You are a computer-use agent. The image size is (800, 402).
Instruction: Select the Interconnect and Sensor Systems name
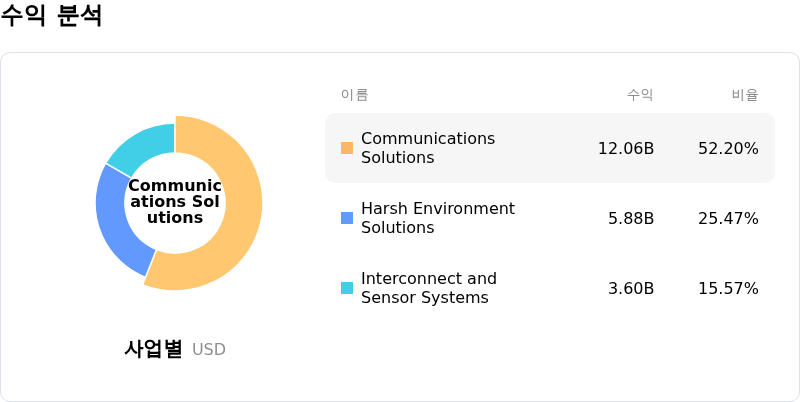coord(428,288)
